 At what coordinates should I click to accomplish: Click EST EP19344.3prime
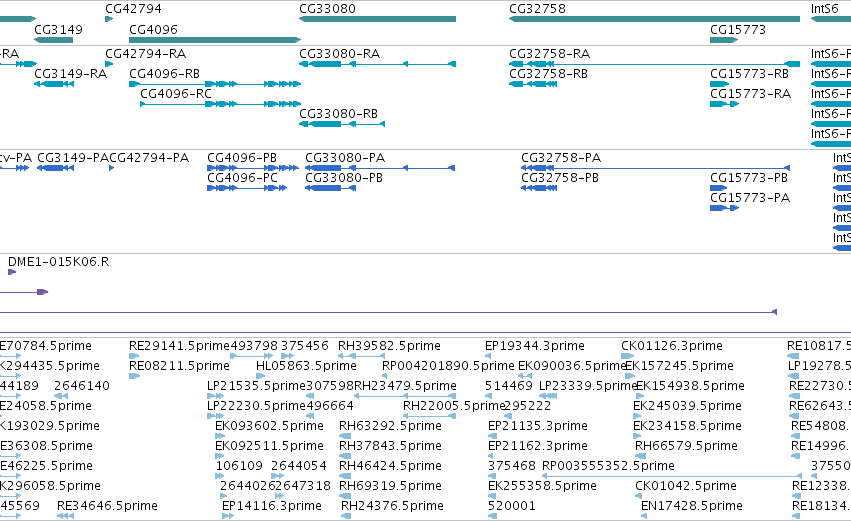click(535, 346)
